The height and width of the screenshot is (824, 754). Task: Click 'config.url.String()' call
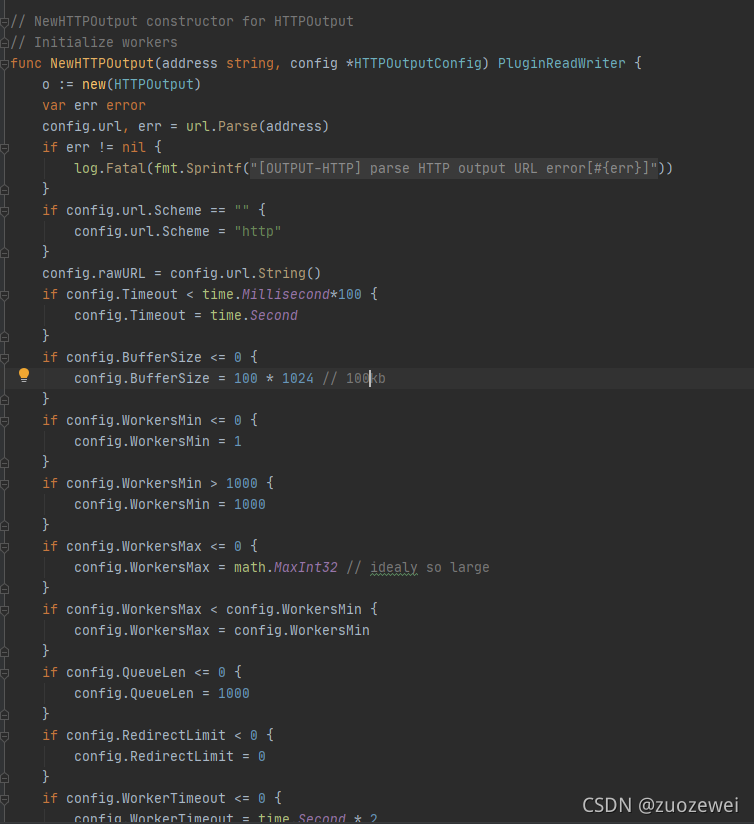245,274
